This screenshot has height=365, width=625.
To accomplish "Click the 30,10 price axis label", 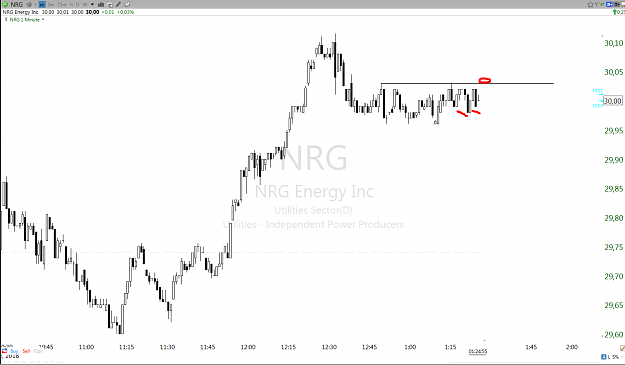I will [x=613, y=43].
